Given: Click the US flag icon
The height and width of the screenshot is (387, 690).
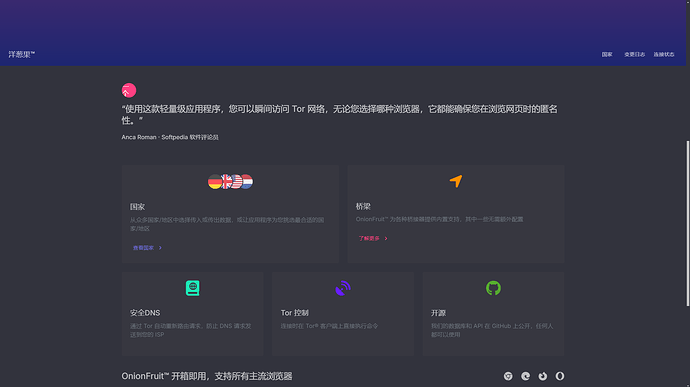Looking at the screenshot, I should pos(236,181).
